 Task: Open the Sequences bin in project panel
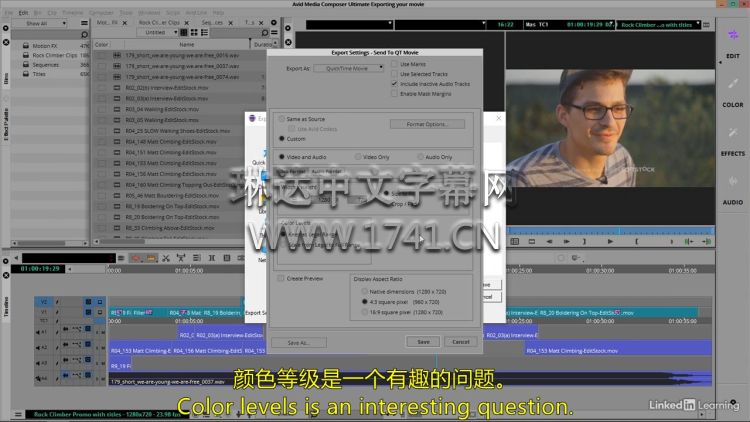click(x=45, y=65)
